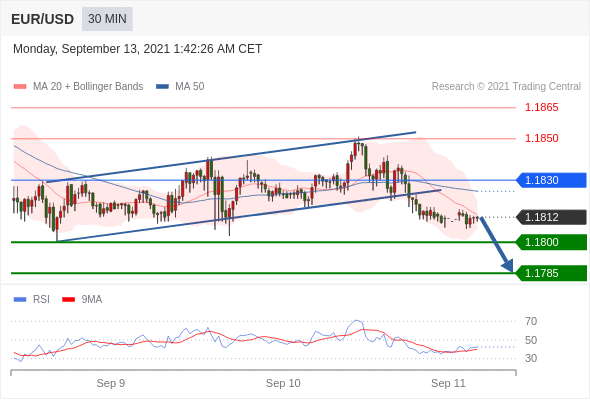Viewport: 590px width, 400px height.
Task: Click the 9MA legend label text
Action: click(x=92, y=300)
